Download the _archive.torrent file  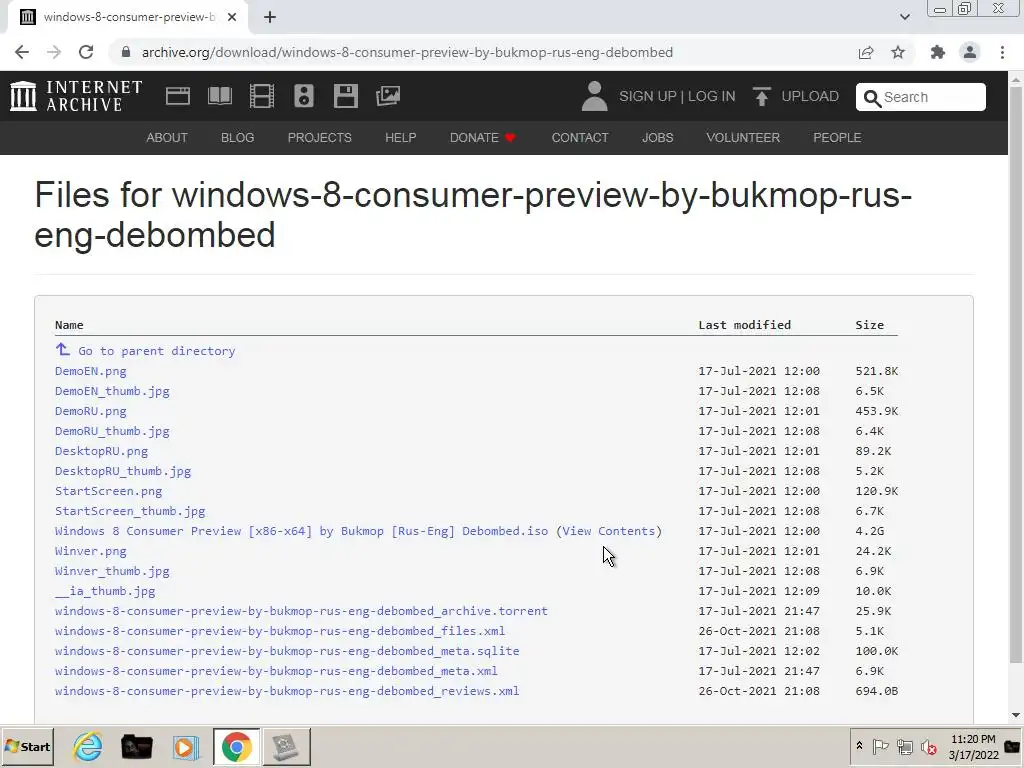coord(301,611)
